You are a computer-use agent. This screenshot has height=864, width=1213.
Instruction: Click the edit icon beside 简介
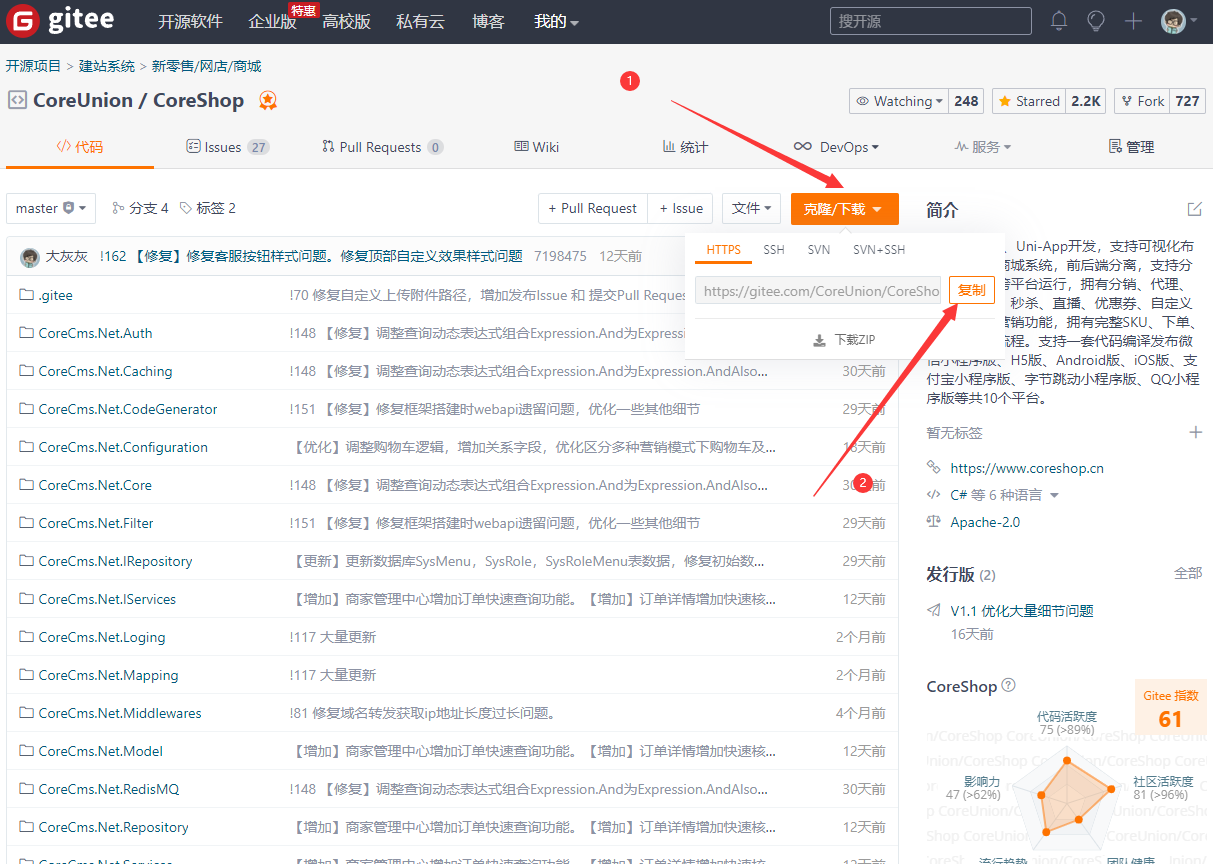(x=1194, y=209)
